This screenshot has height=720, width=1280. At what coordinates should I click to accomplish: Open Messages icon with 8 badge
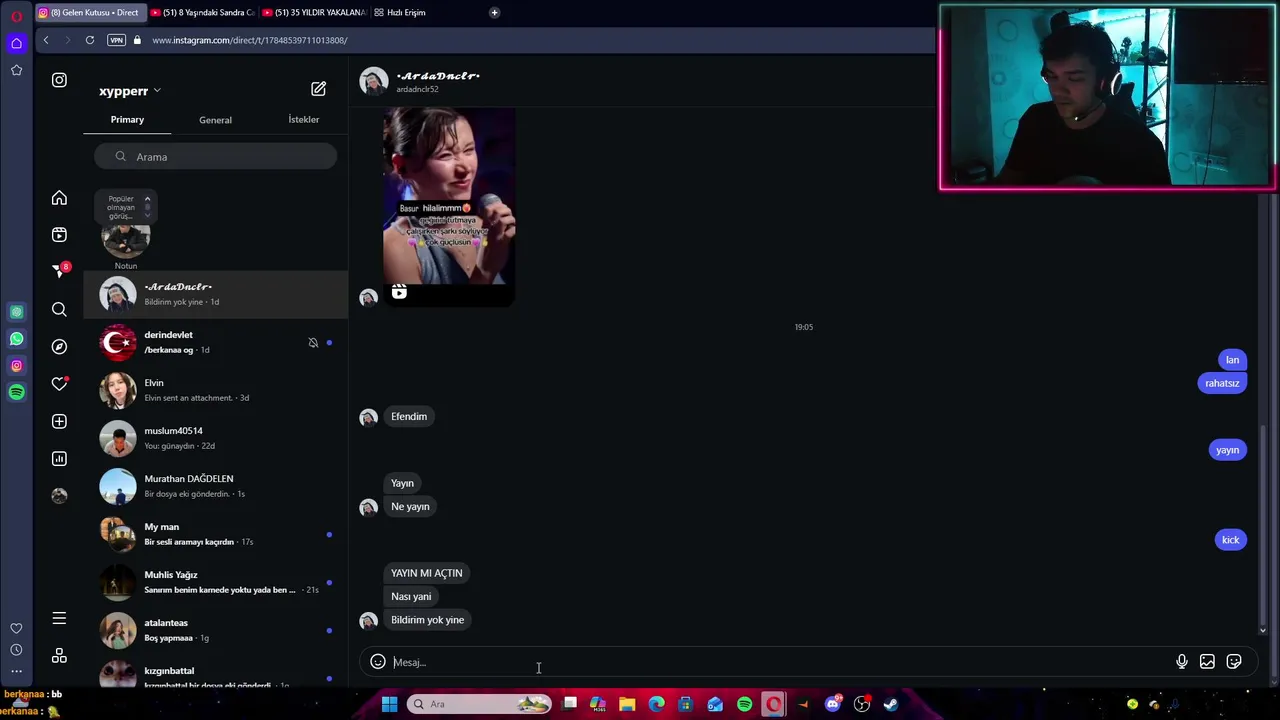(59, 271)
